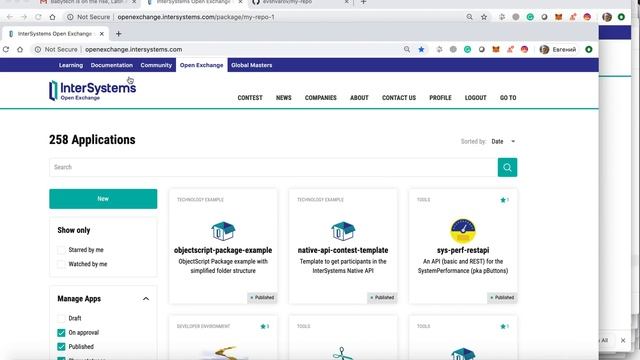Open the NEWS menu item
This screenshot has height=360, width=640.
click(284, 98)
